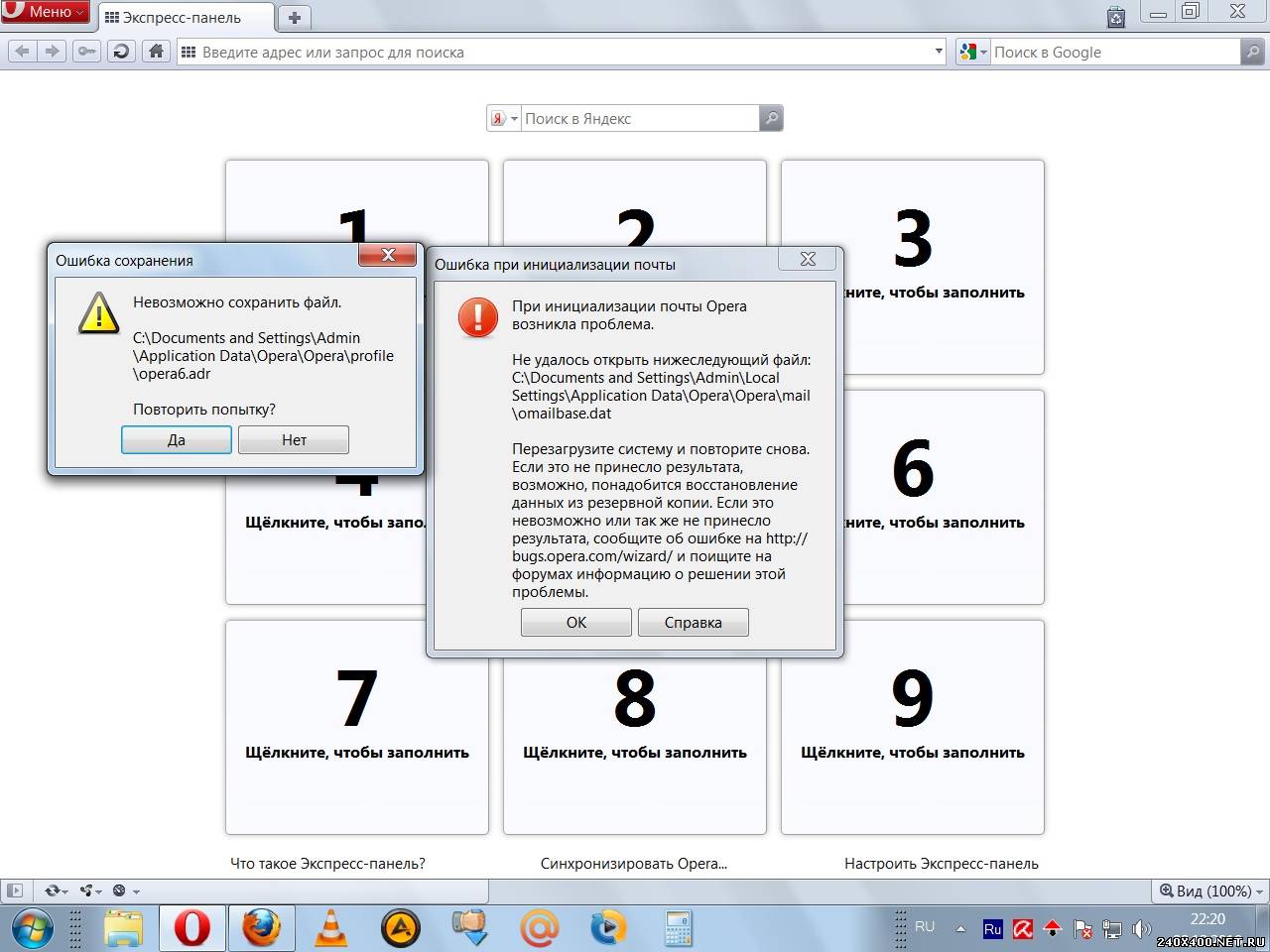
Task: Toggle the panel sidebar button
Action: coord(14,891)
